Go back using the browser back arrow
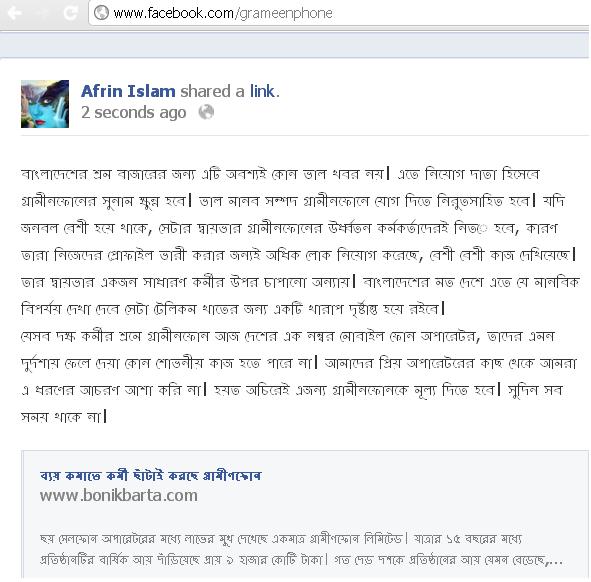This screenshot has height=582, width=591. pyautogui.click(x=15, y=13)
